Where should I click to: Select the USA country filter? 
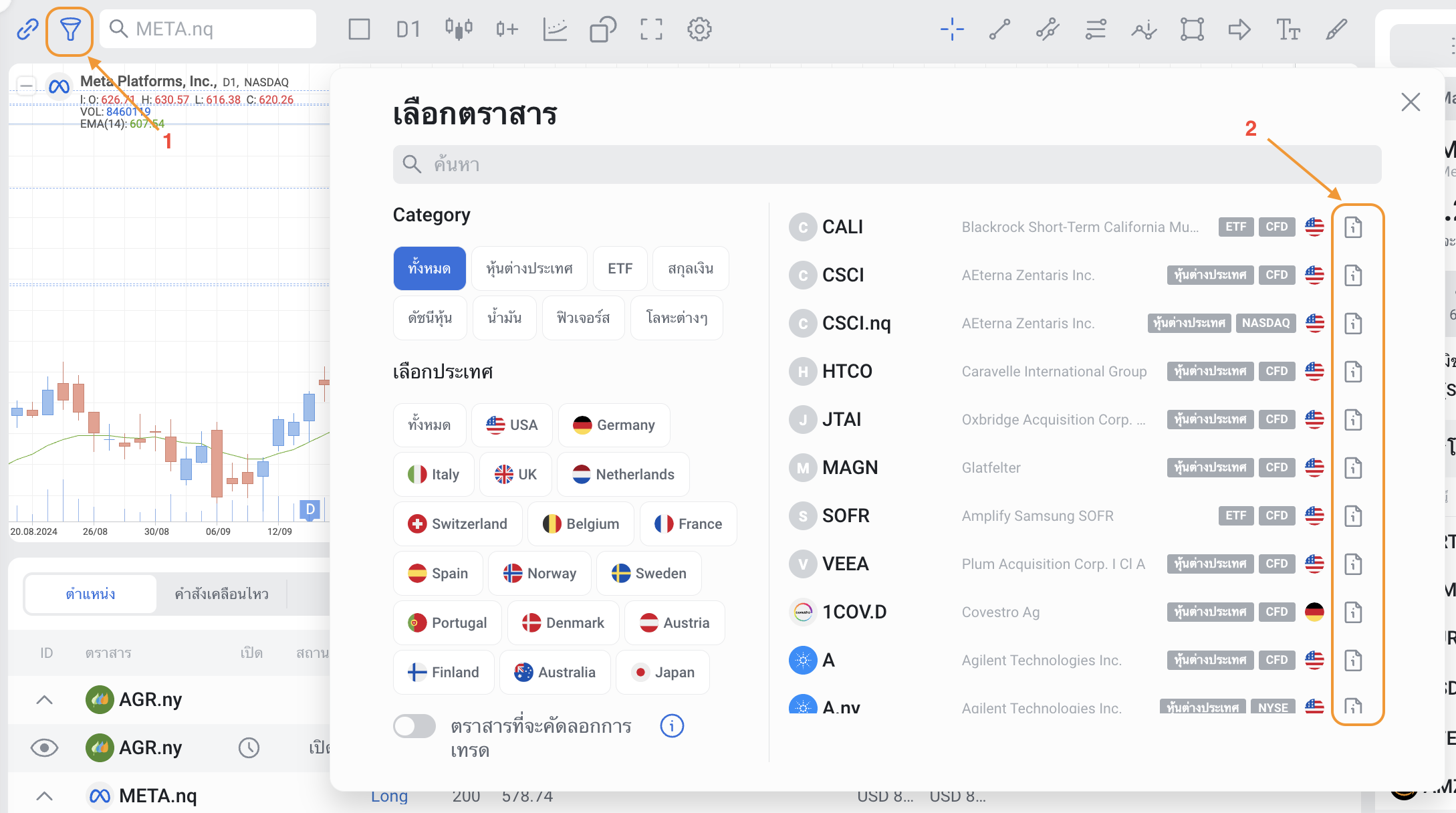(x=512, y=425)
